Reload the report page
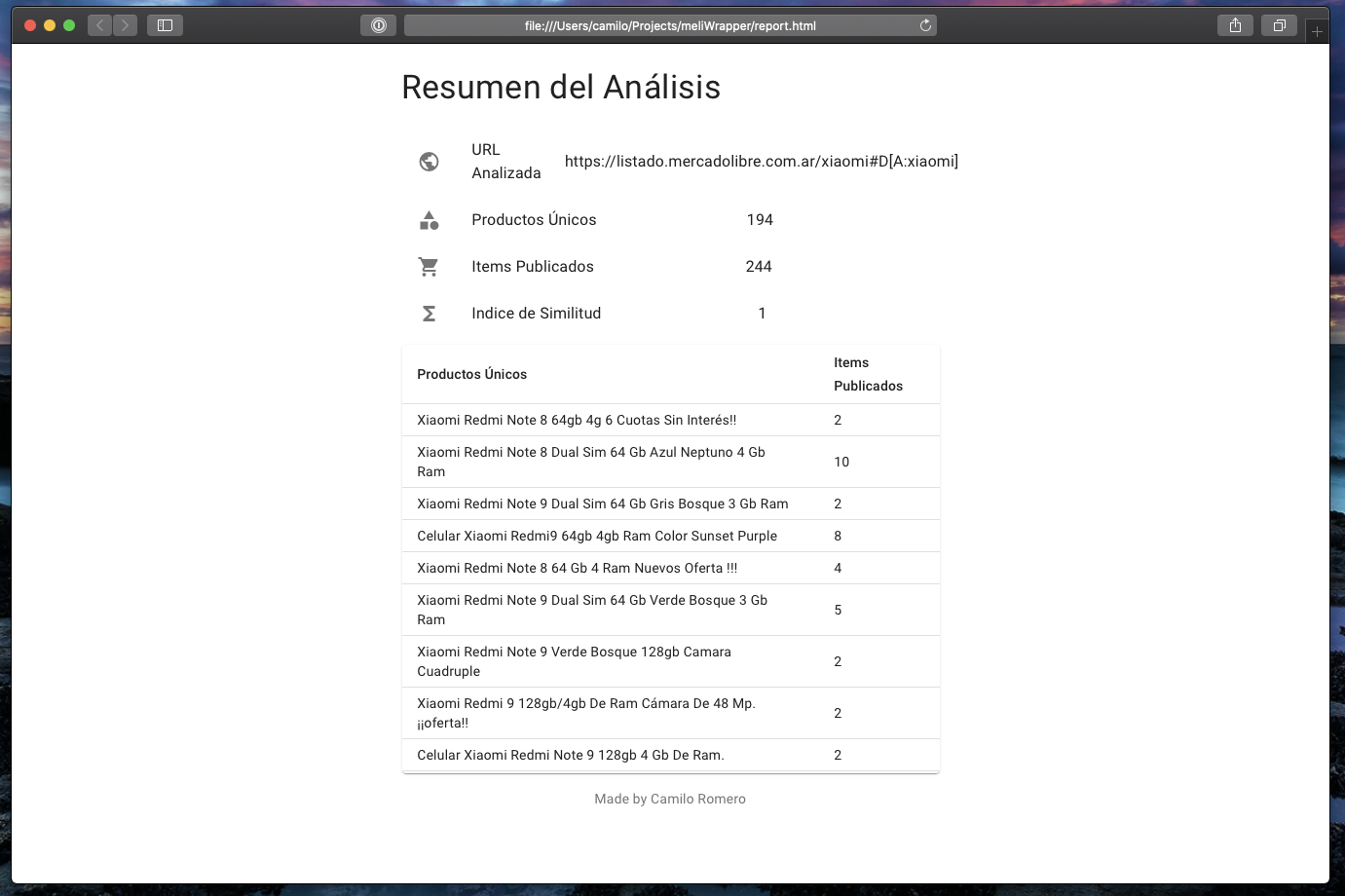1345x896 pixels. (925, 25)
